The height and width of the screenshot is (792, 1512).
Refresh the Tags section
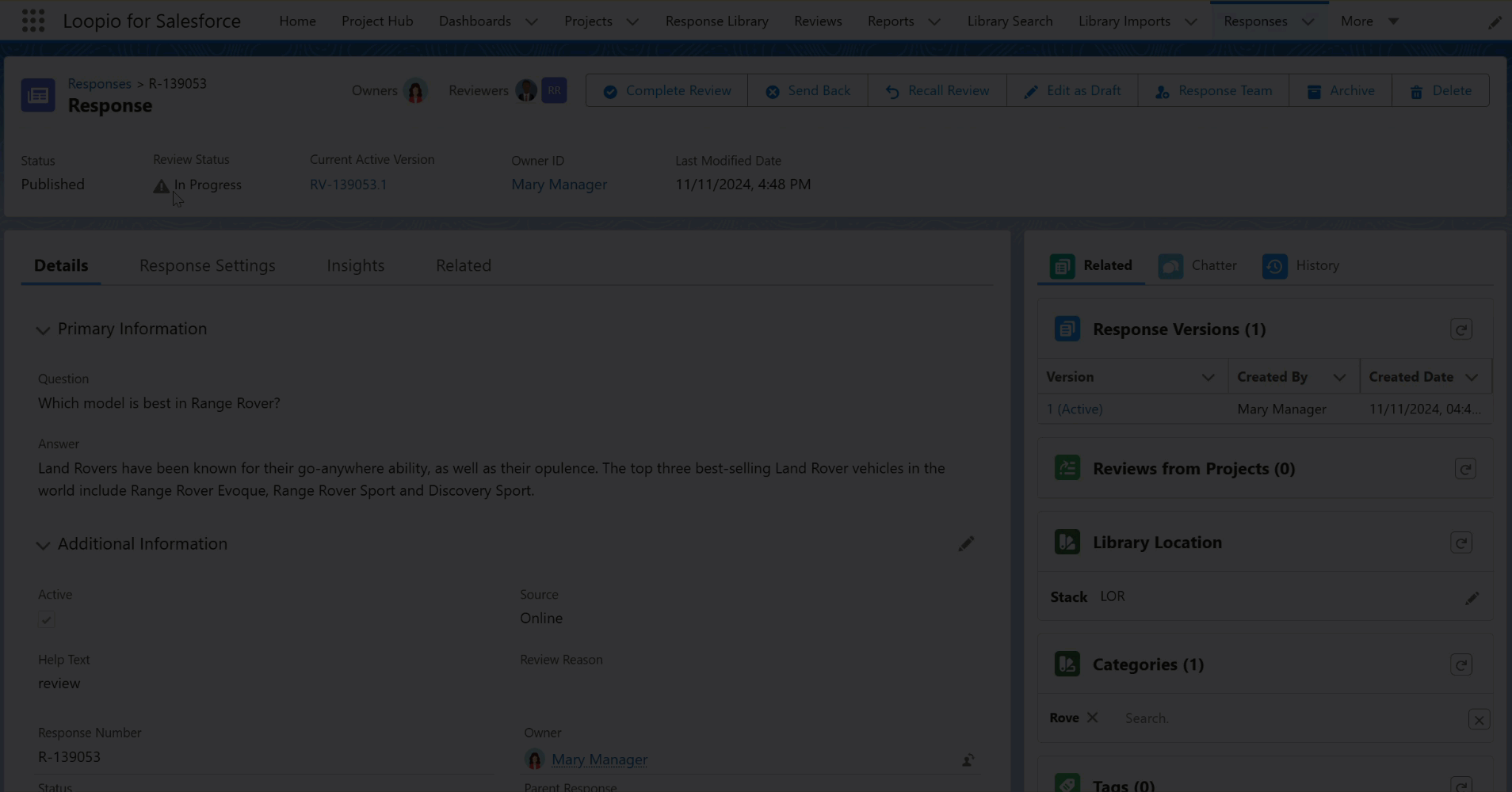coord(1461,786)
